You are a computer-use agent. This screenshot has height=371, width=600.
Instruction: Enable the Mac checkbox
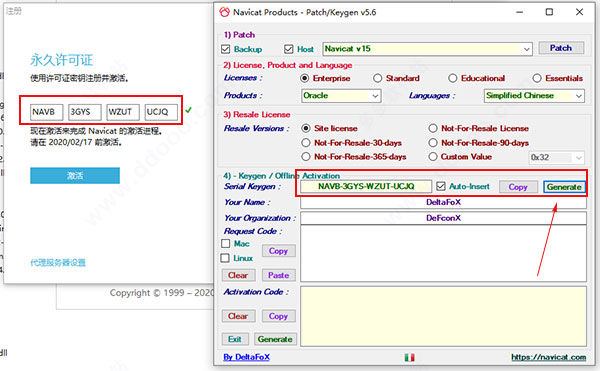pos(225,244)
